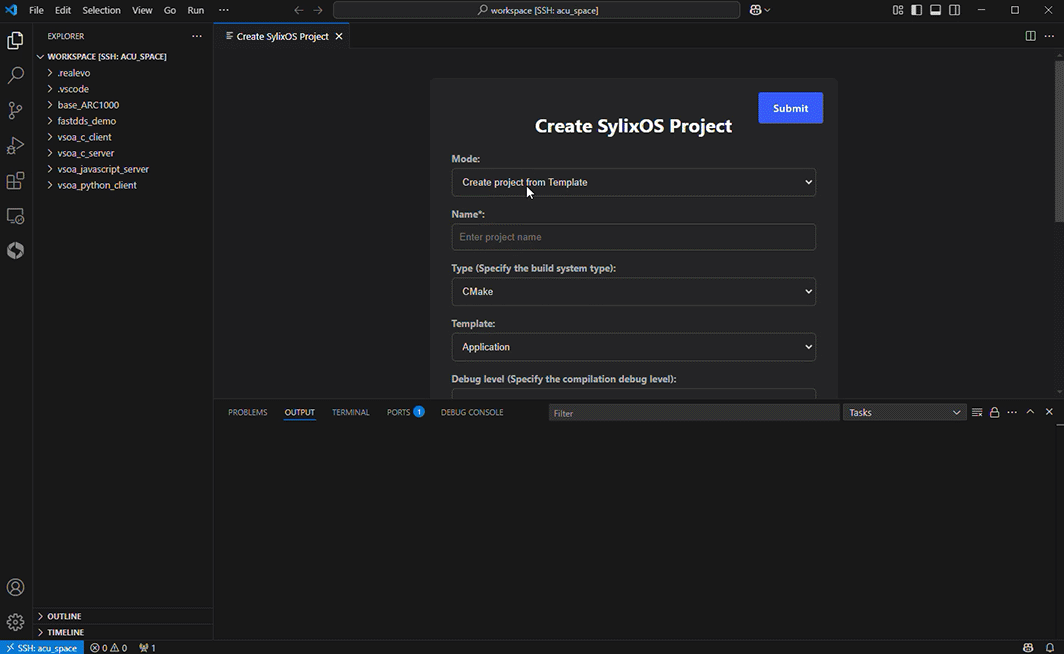Viewport: 1064px width, 654px height.
Task: Toggle output auto scroll lock
Action: (x=995, y=412)
